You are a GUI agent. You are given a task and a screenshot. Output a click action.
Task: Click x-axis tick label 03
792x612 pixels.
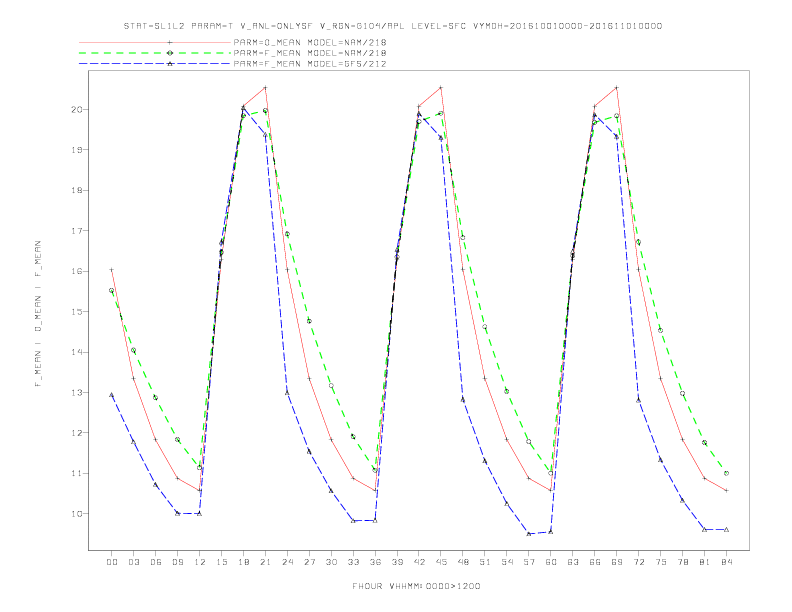pos(133,562)
